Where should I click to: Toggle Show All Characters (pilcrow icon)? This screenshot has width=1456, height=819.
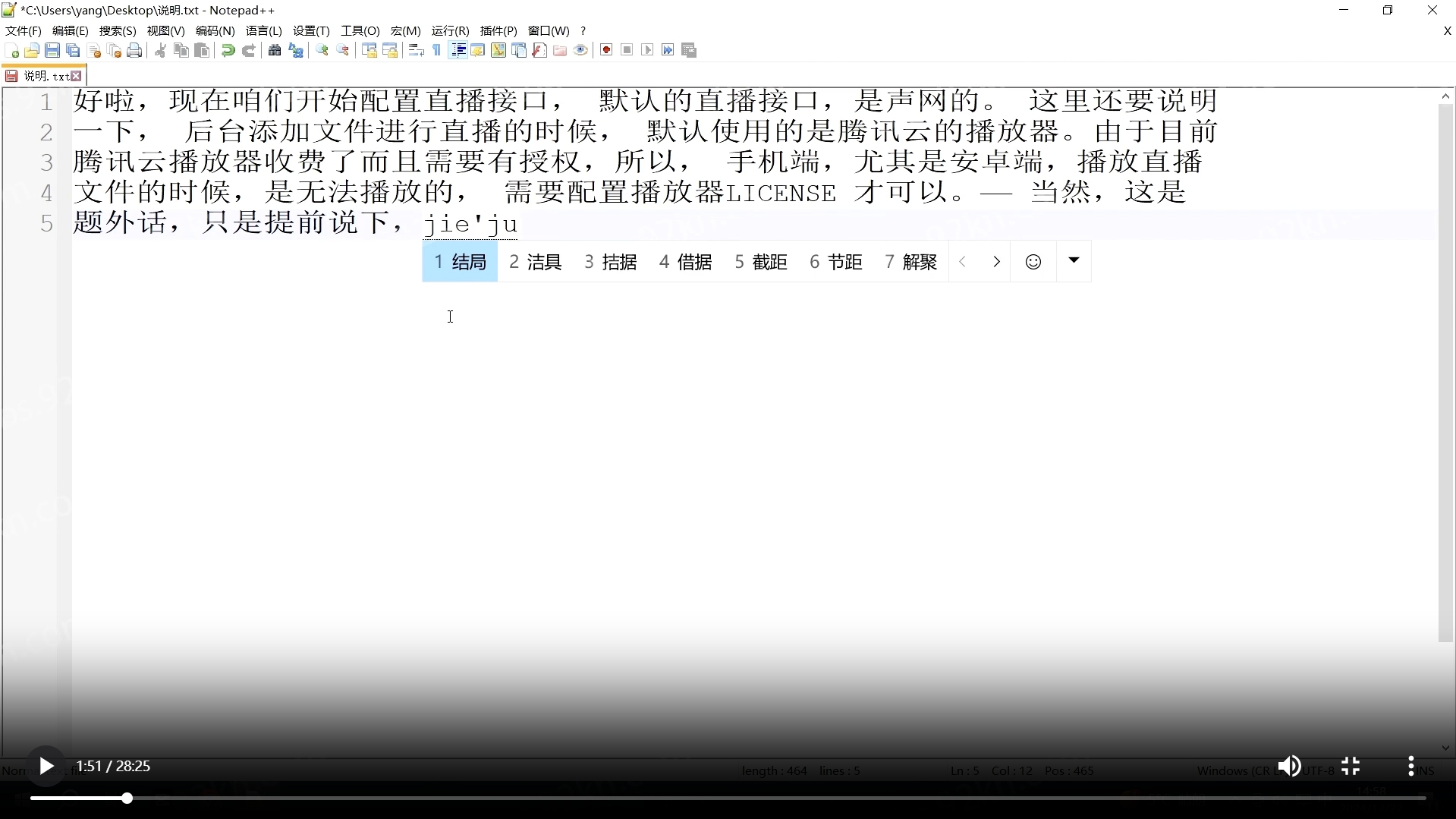[x=437, y=50]
